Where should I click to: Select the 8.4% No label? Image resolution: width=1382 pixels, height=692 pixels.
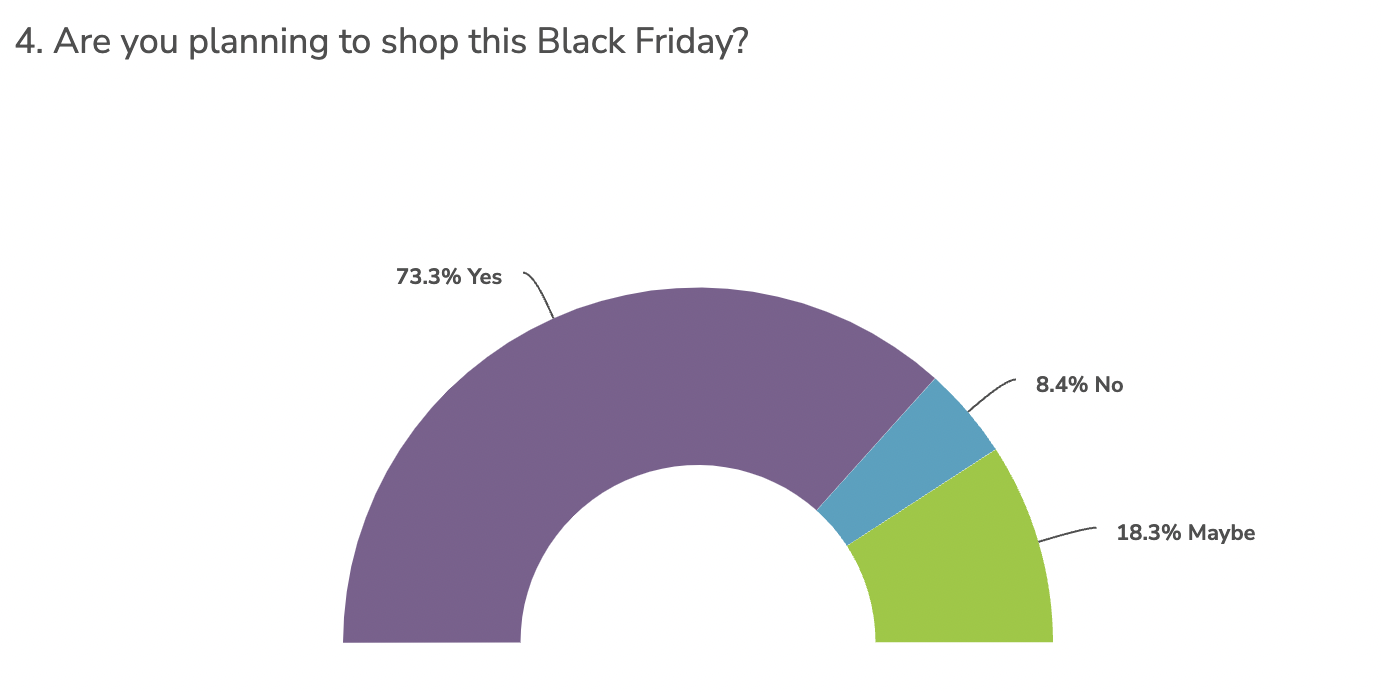pyautogui.click(x=1079, y=384)
